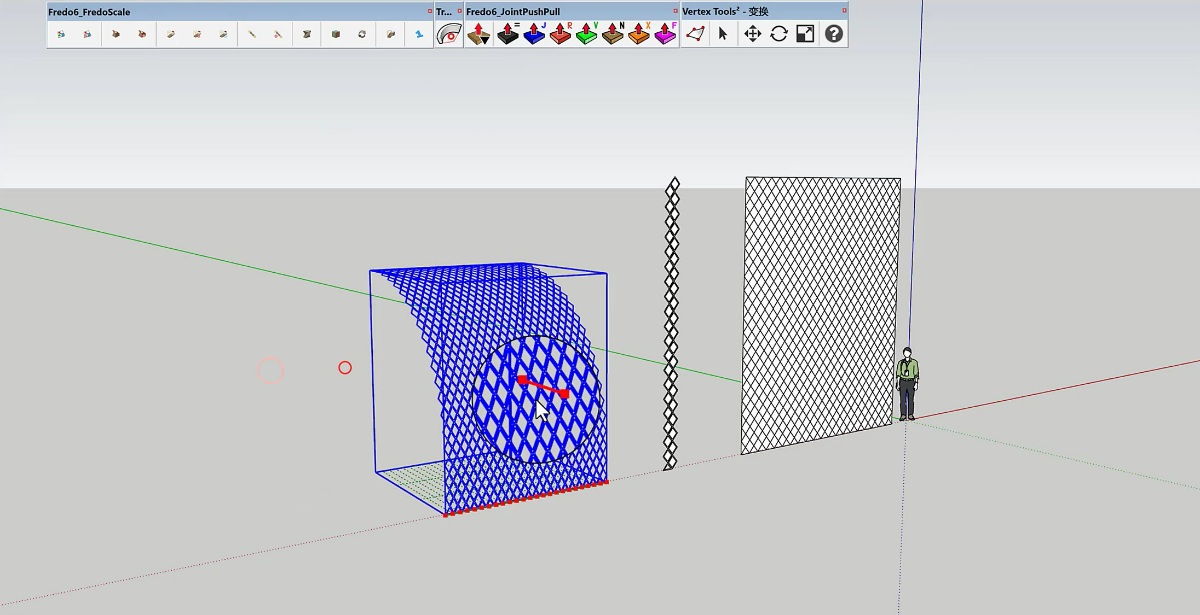Click the red vertex row at the bent mesh's base
The width and height of the screenshot is (1200, 615).
pyautogui.click(x=526, y=498)
